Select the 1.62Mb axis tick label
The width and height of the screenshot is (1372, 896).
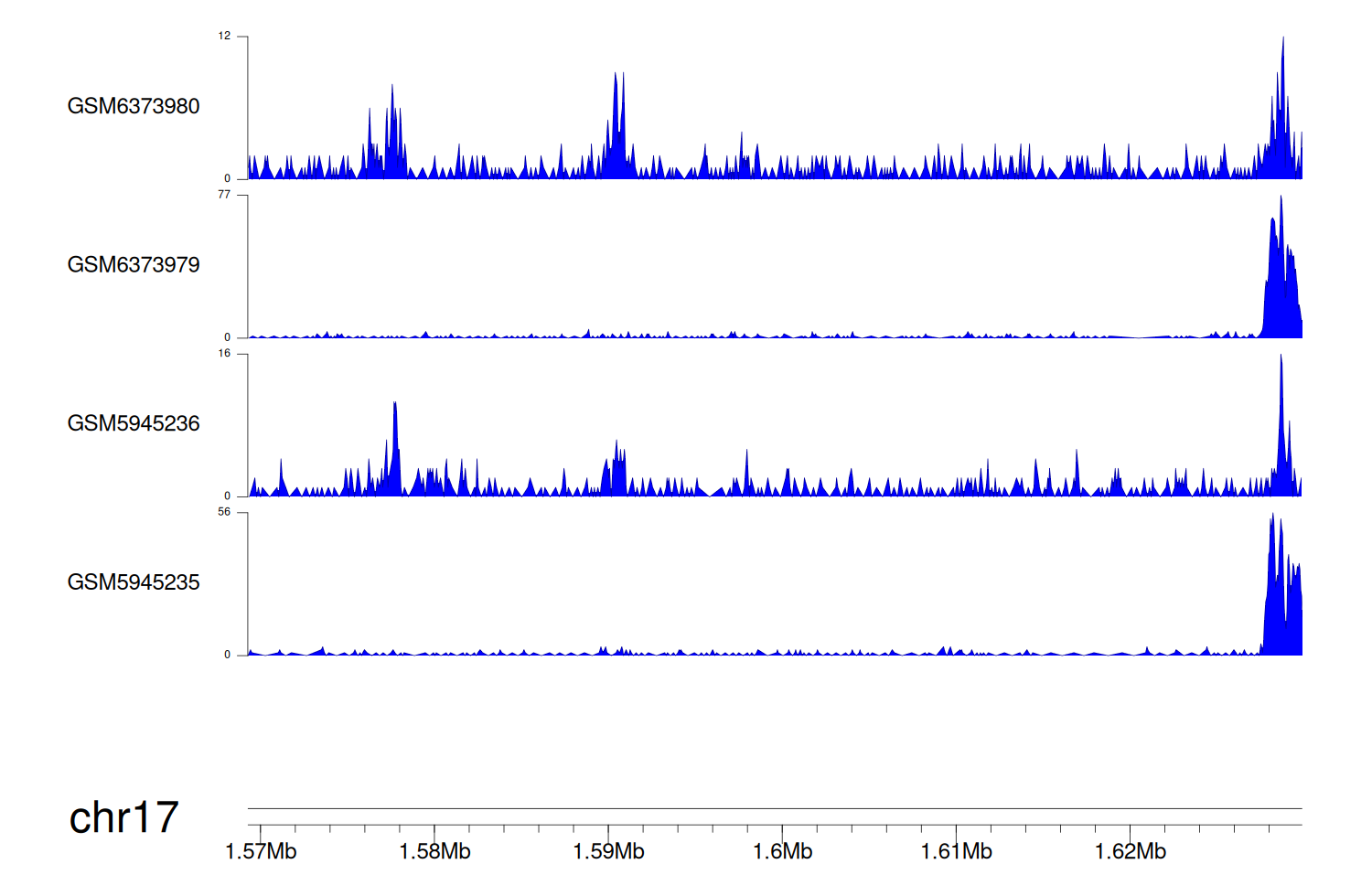[x=1130, y=851]
